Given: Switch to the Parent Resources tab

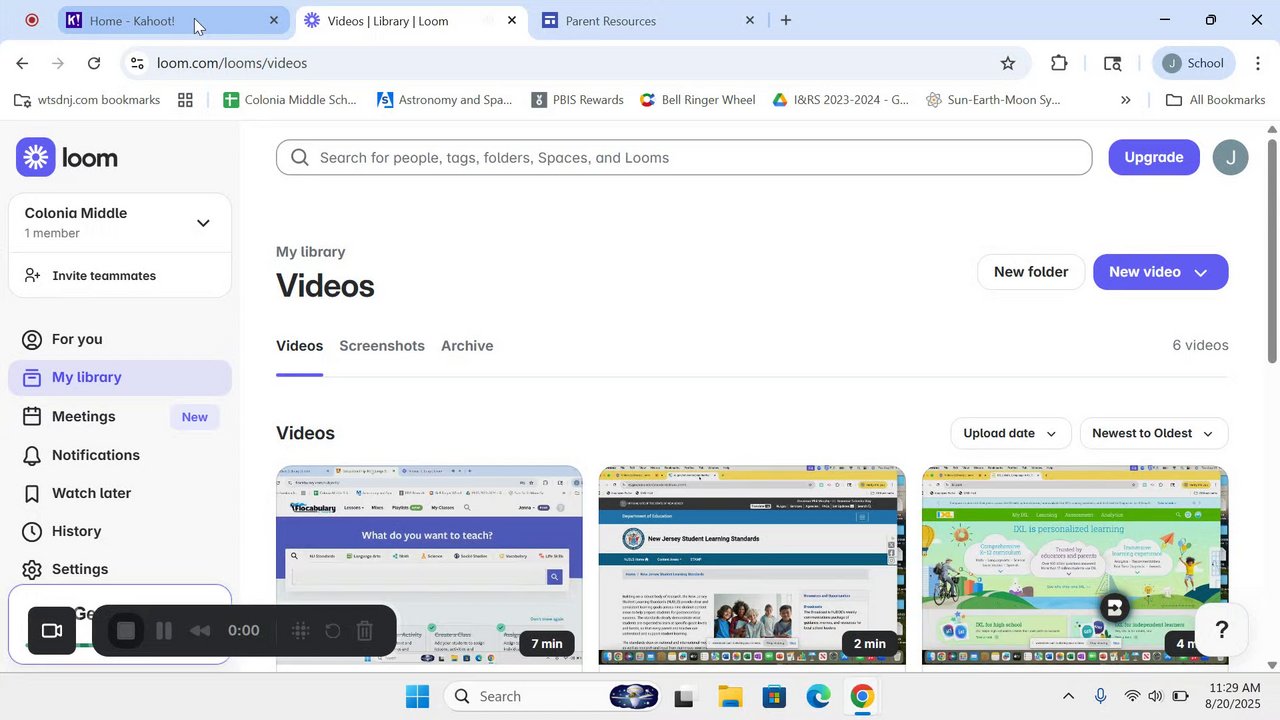Looking at the screenshot, I should tap(648, 21).
